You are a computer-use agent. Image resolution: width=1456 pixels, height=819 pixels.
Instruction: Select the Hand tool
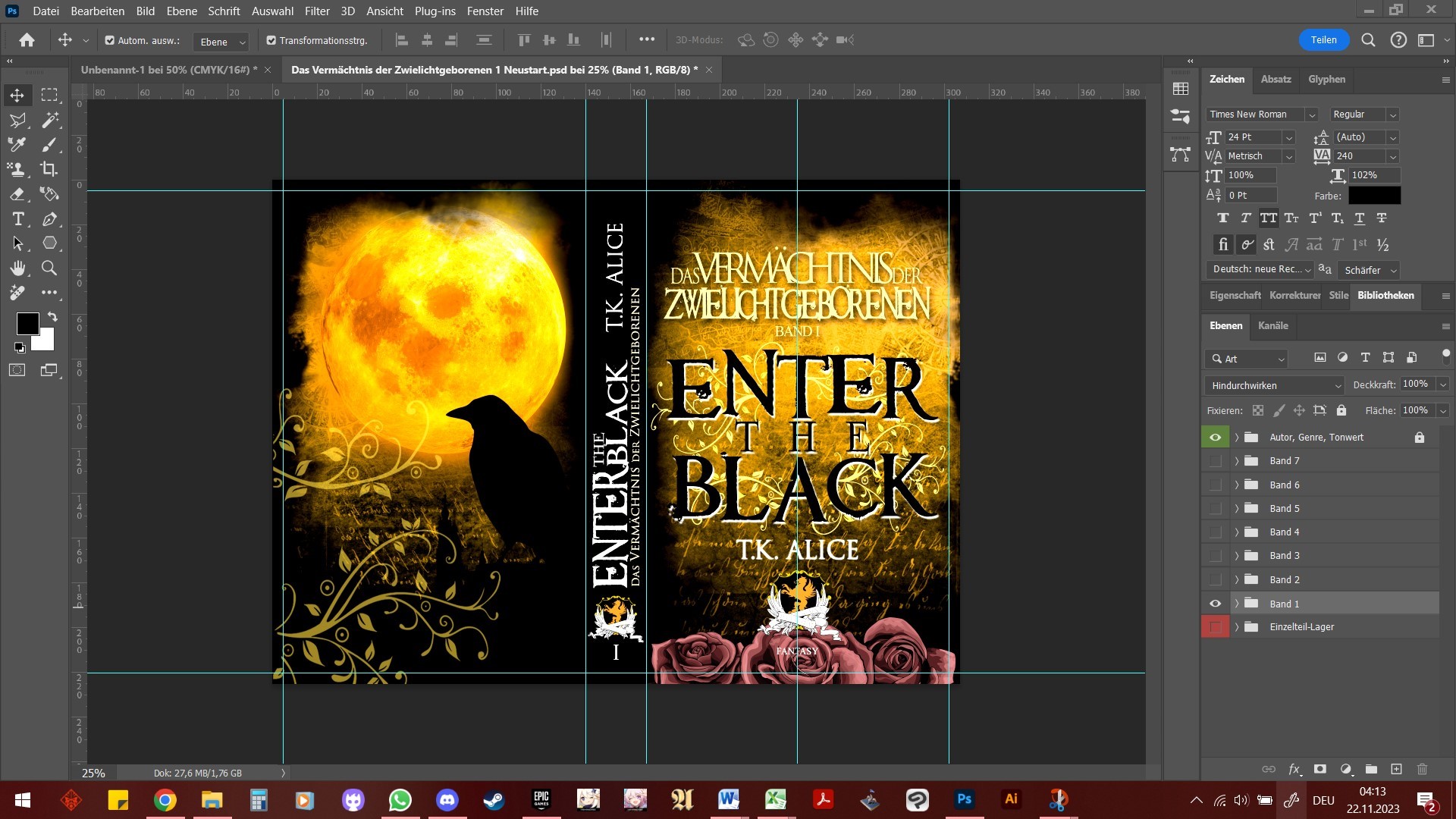pyautogui.click(x=17, y=268)
